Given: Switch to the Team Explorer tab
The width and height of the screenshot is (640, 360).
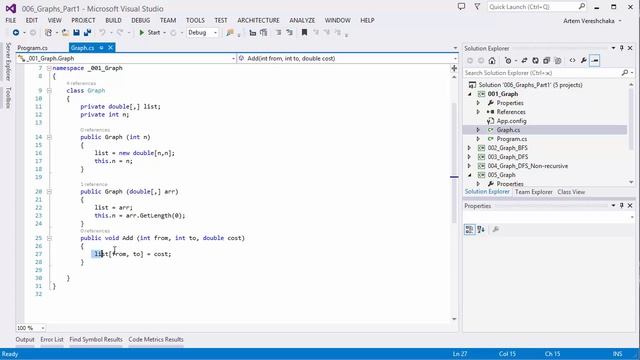Looking at the screenshot, I should 533,192.
